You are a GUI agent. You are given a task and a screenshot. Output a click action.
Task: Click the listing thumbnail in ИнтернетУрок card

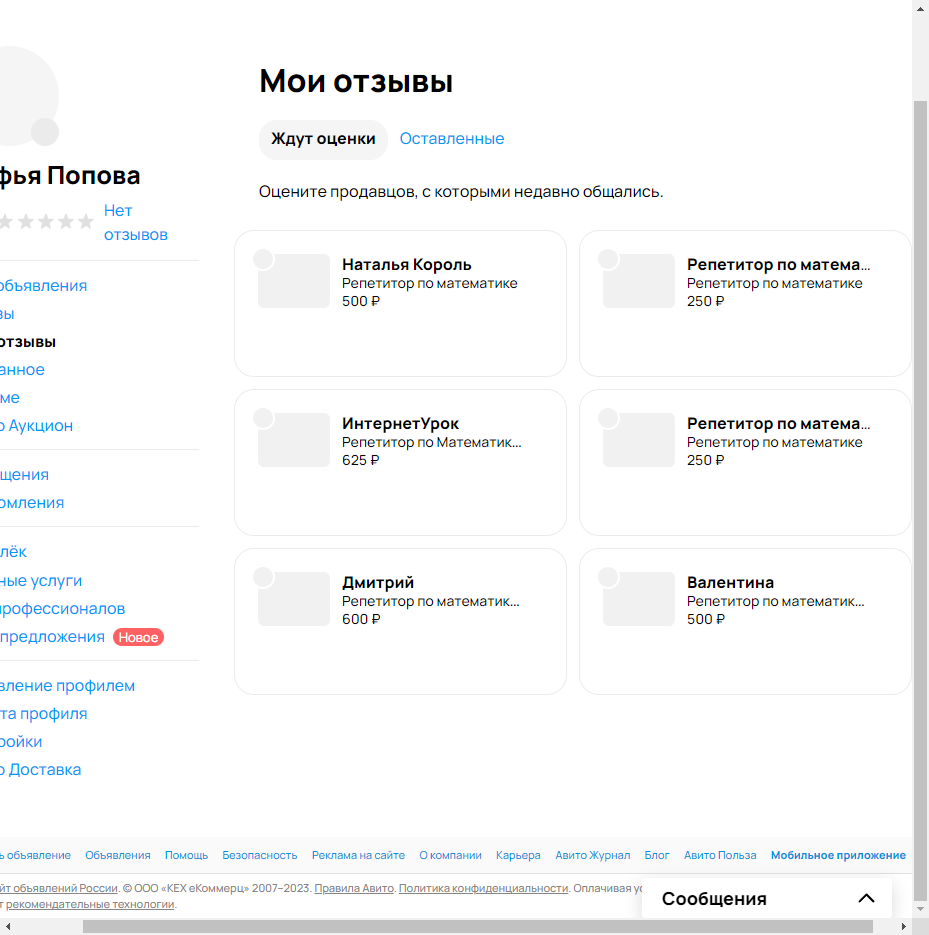click(x=294, y=440)
